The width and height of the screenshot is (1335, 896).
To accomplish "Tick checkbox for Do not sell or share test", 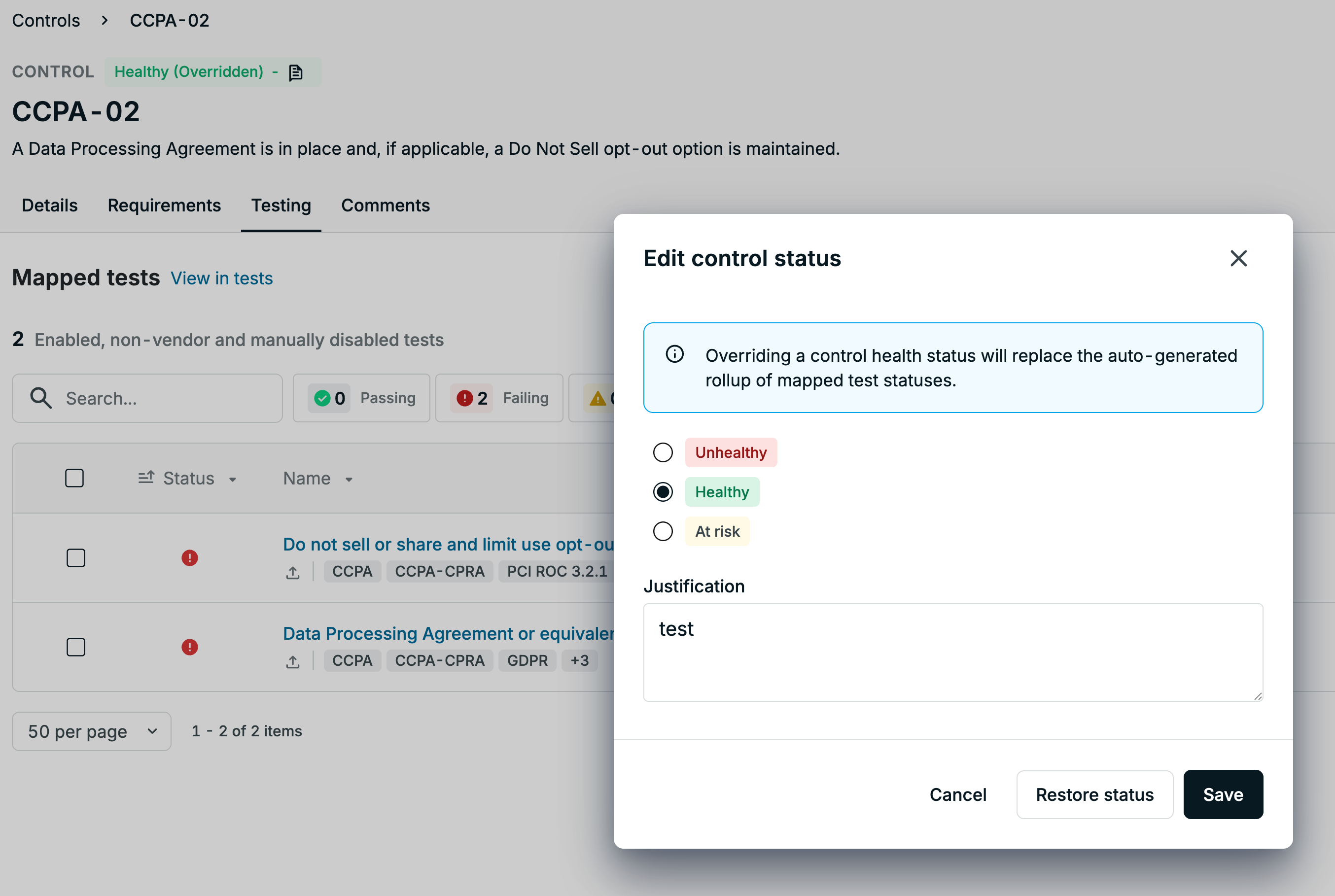I will click(x=76, y=558).
